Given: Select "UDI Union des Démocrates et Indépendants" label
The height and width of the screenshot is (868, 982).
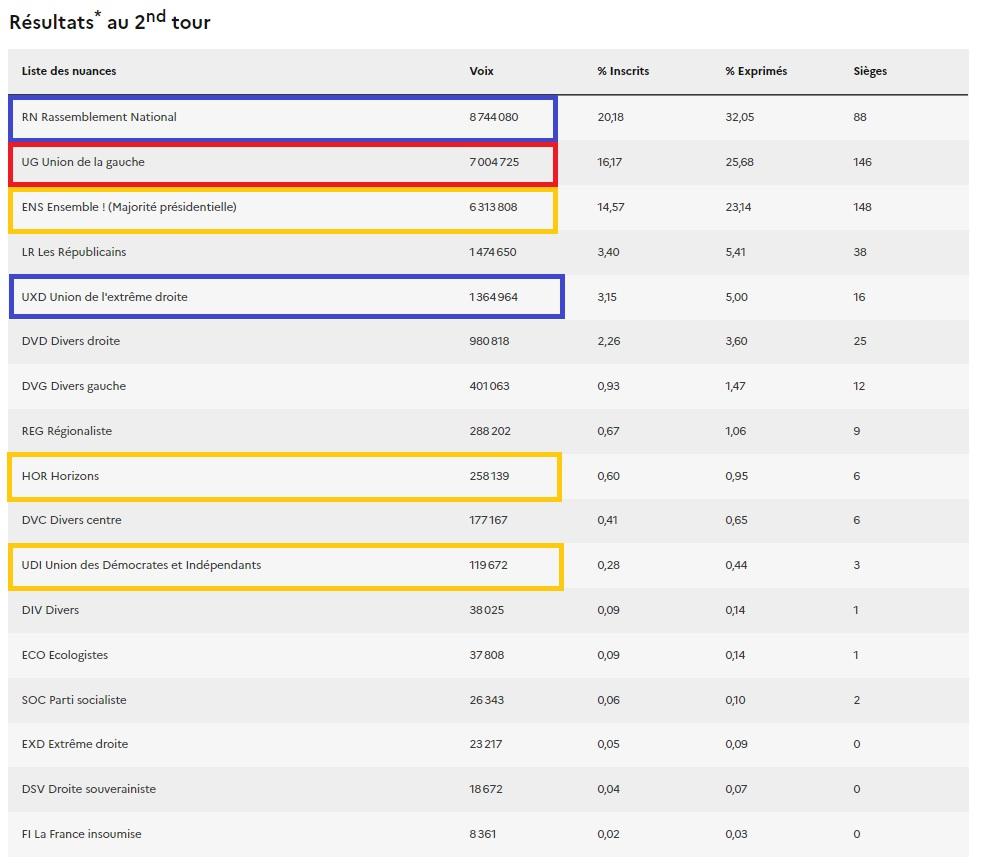Looking at the screenshot, I should click(142, 566).
